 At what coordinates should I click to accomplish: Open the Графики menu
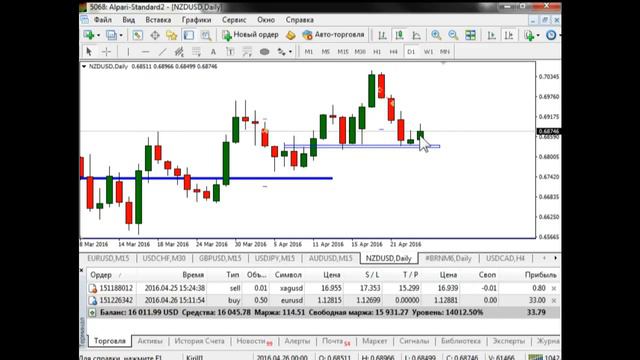point(196,20)
